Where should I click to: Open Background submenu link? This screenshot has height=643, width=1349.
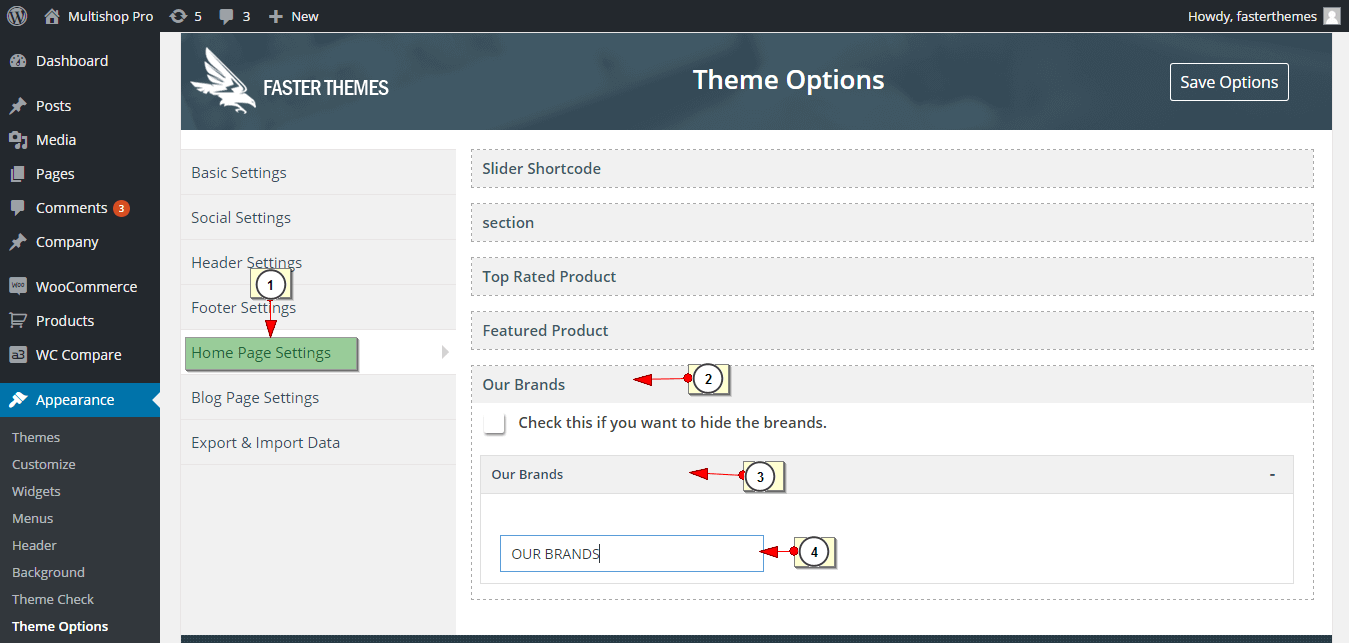click(48, 572)
